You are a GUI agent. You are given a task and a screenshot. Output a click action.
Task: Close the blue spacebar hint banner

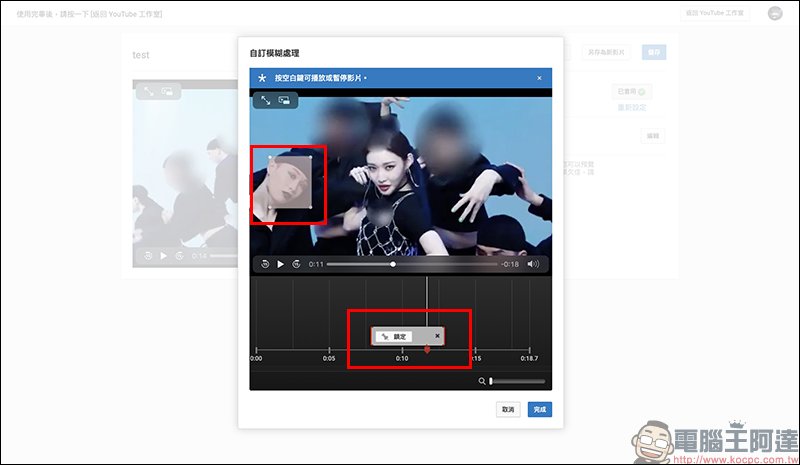pyautogui.click(x=539, y=78)
